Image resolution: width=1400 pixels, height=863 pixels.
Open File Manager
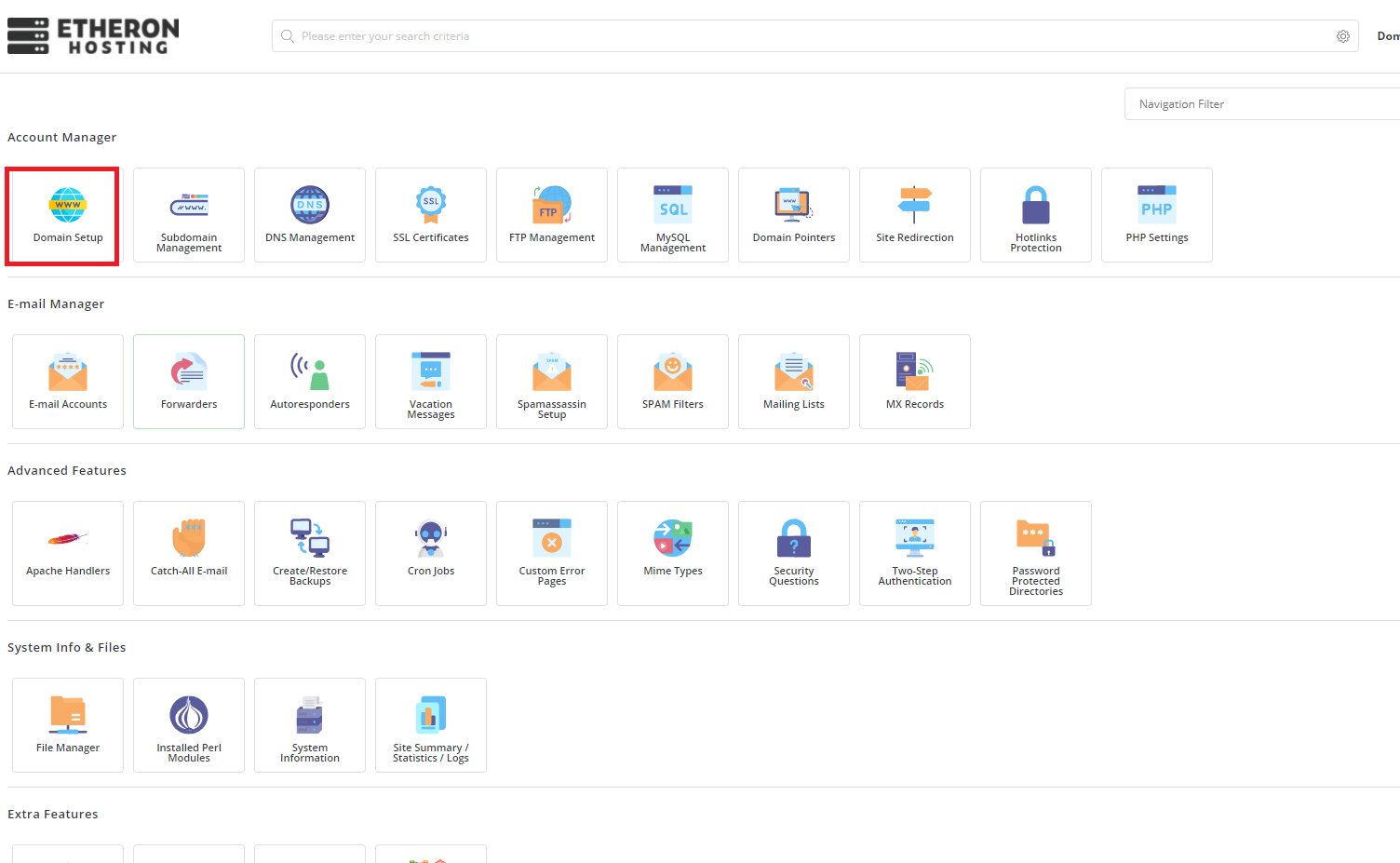(x=68, y=725)
